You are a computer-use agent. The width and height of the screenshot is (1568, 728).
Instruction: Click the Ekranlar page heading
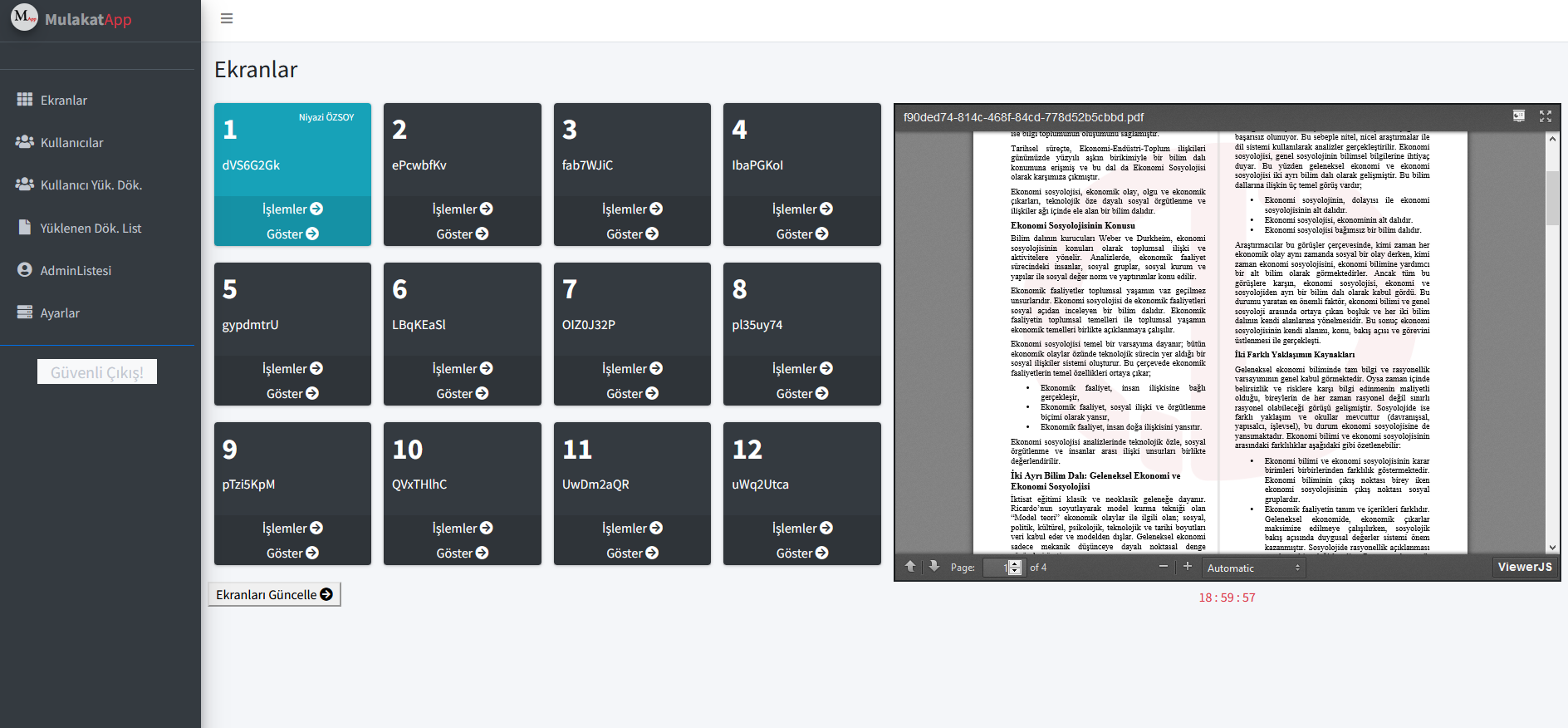256,70
